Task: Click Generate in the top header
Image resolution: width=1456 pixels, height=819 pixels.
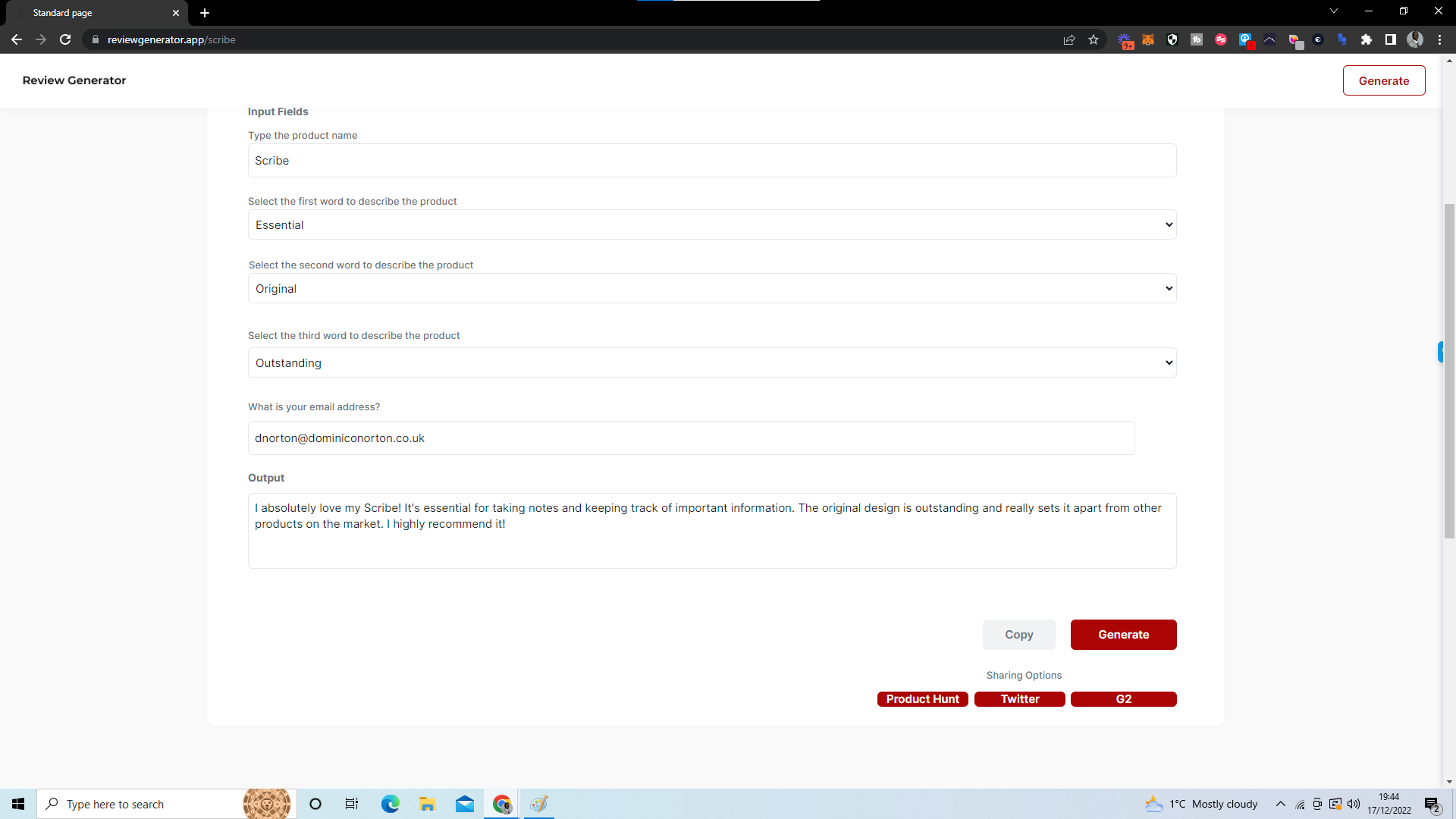Action: point(1384,80)
